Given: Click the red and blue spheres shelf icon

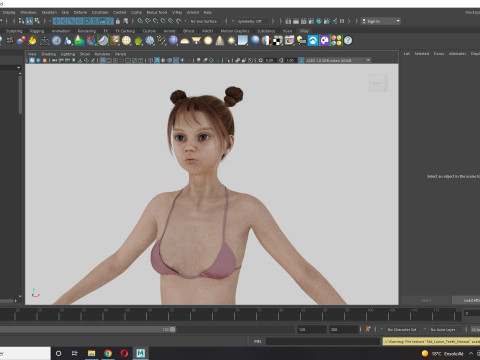Looking at the screenshot, I should [x=21, y=41].
